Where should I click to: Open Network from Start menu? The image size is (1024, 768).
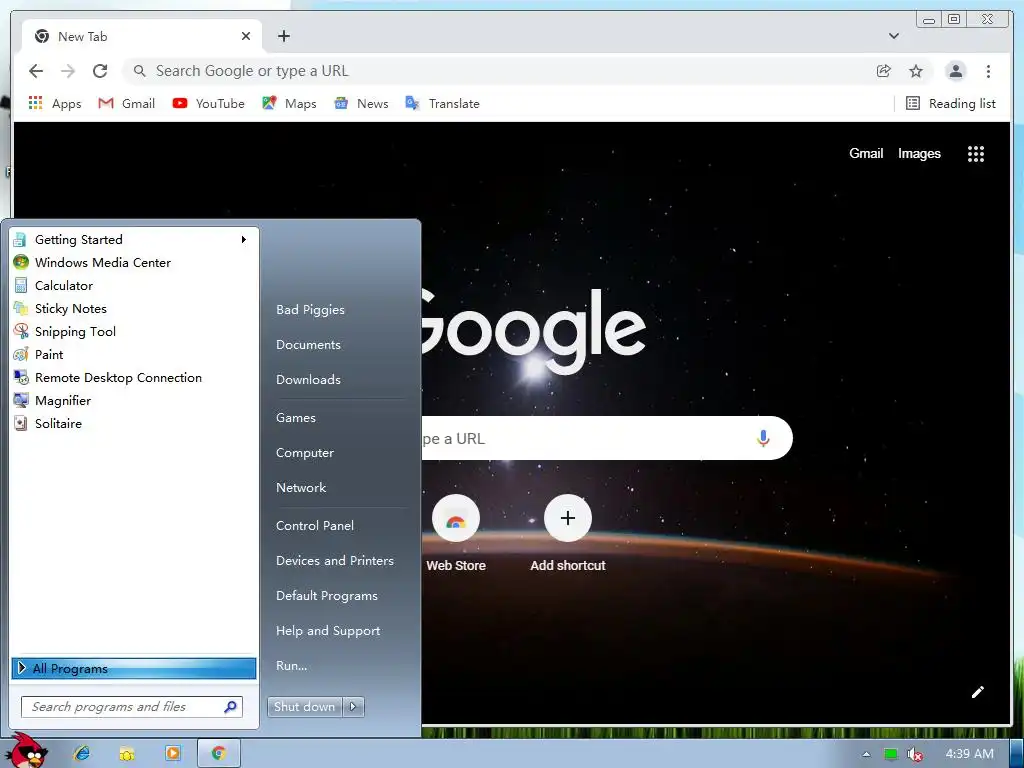point(300,488)
